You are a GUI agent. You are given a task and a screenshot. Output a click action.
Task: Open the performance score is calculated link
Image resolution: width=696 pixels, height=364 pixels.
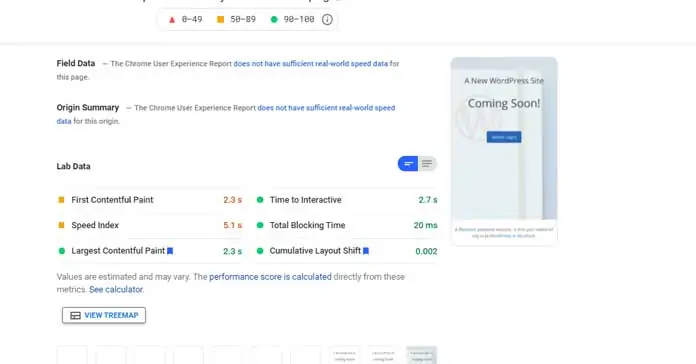coord(270,277)
